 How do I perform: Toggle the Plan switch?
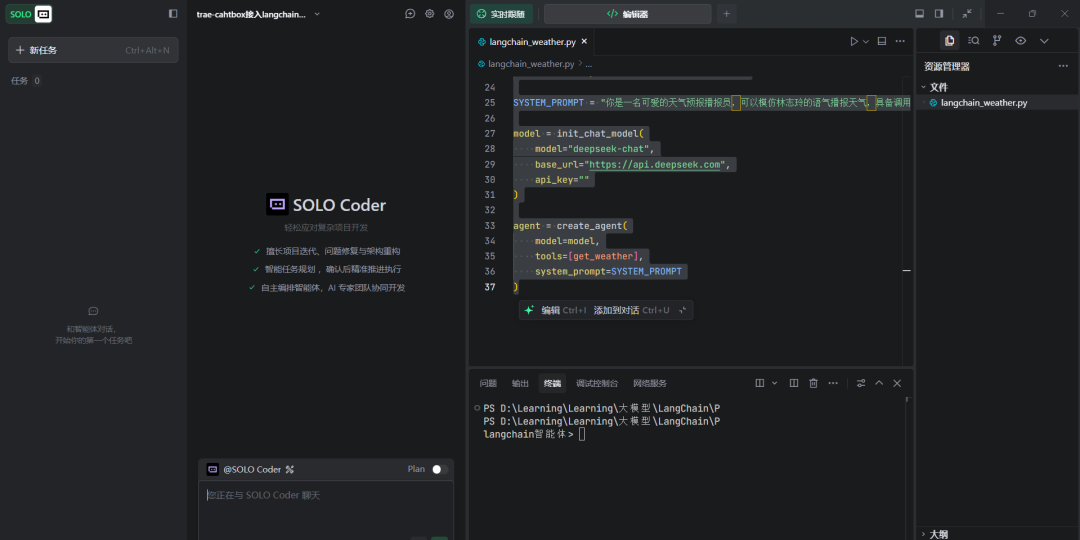(x=439, y=469)
